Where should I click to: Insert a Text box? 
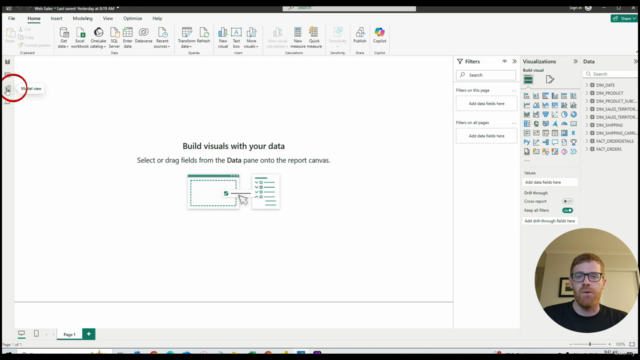click(236, 38)
